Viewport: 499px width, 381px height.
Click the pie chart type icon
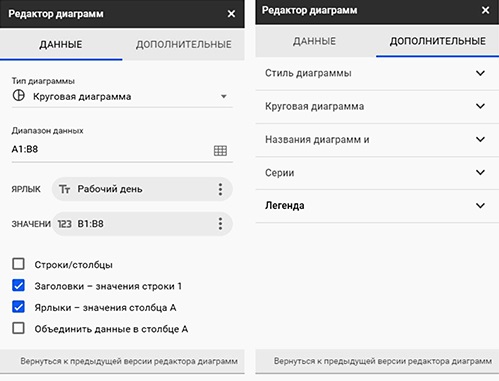coord(19,96)
